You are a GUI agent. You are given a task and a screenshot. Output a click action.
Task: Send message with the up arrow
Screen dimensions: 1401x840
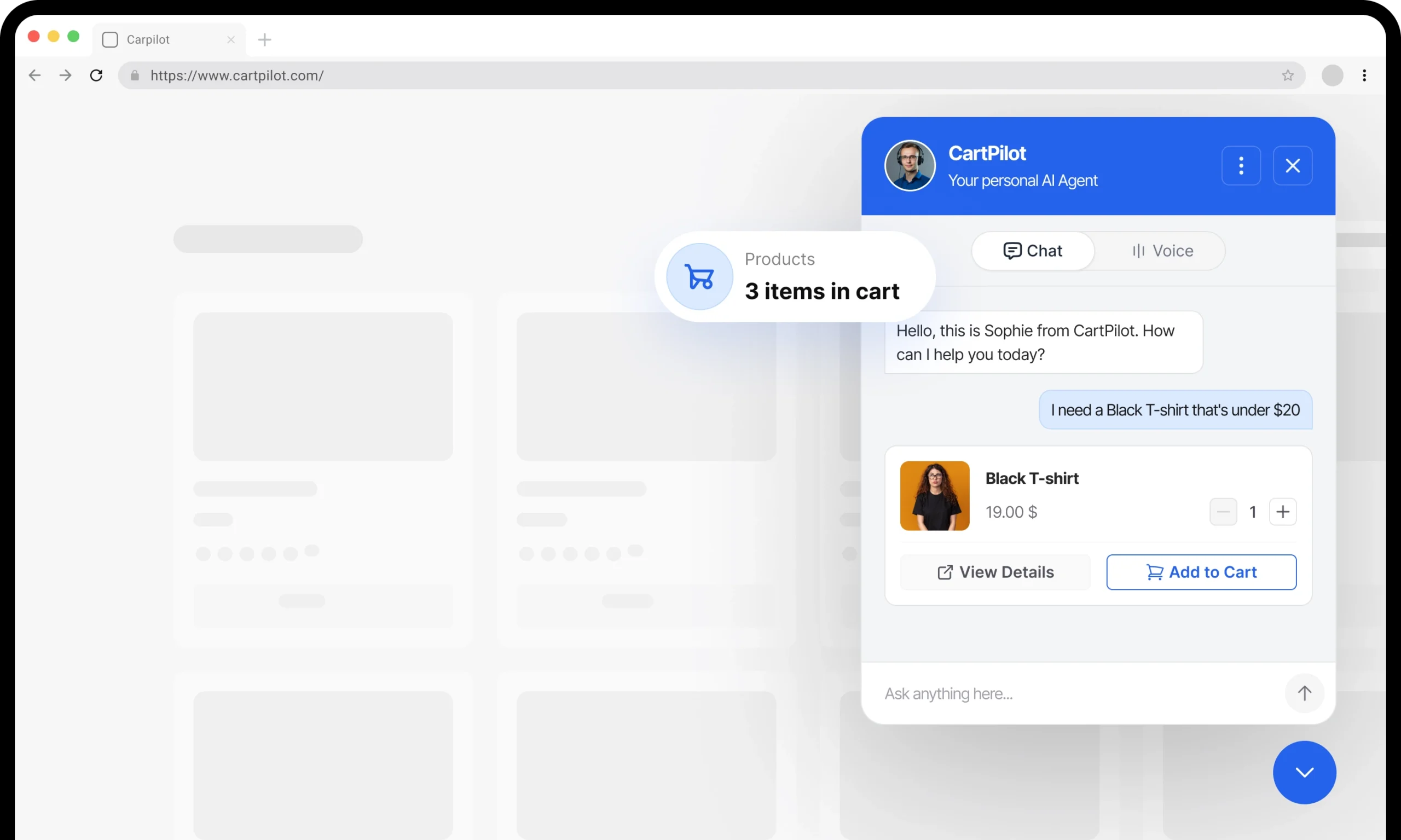point(1304,693)
